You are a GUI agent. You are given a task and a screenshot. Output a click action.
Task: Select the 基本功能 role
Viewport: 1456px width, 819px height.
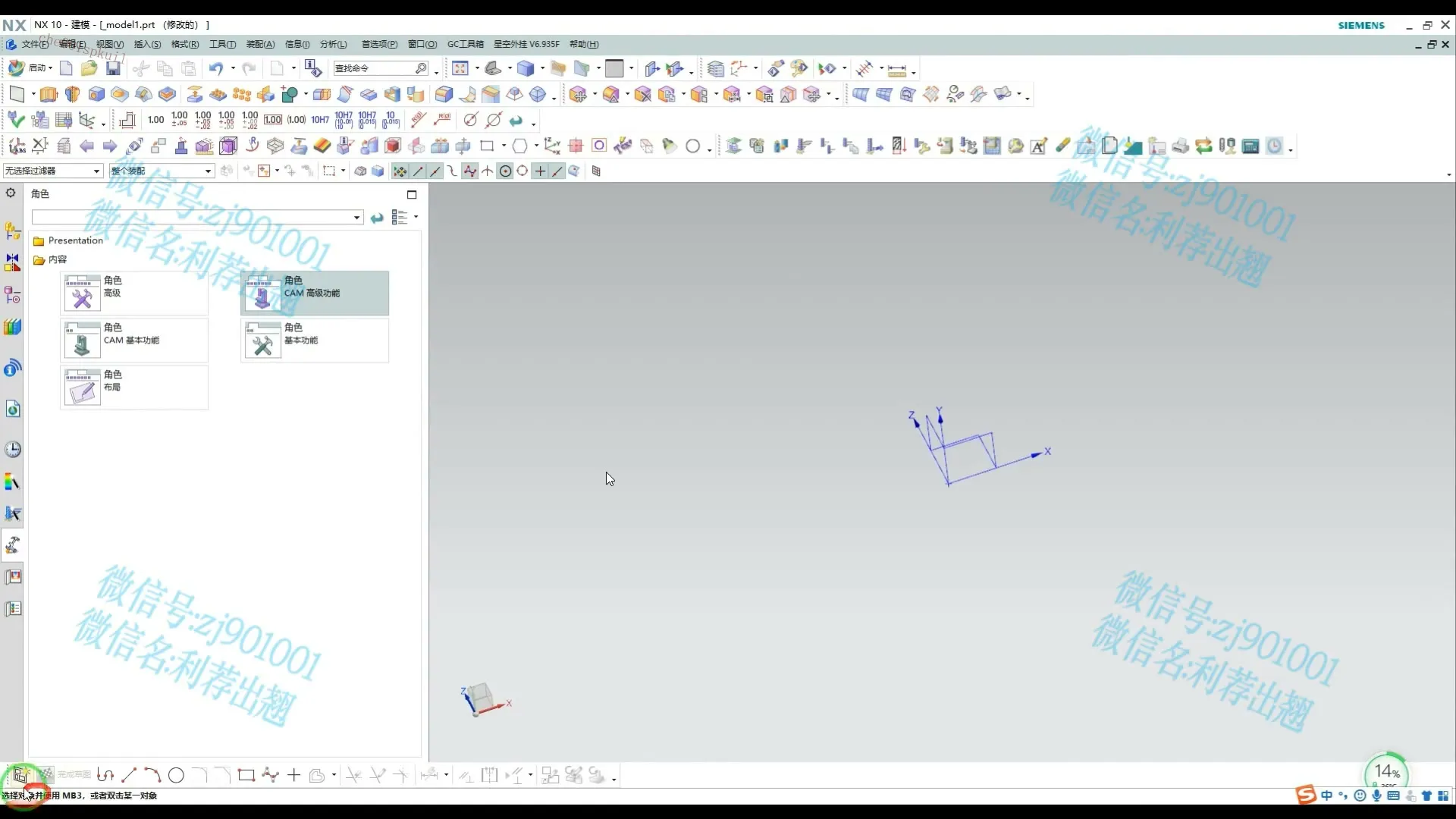coord(315,340)
